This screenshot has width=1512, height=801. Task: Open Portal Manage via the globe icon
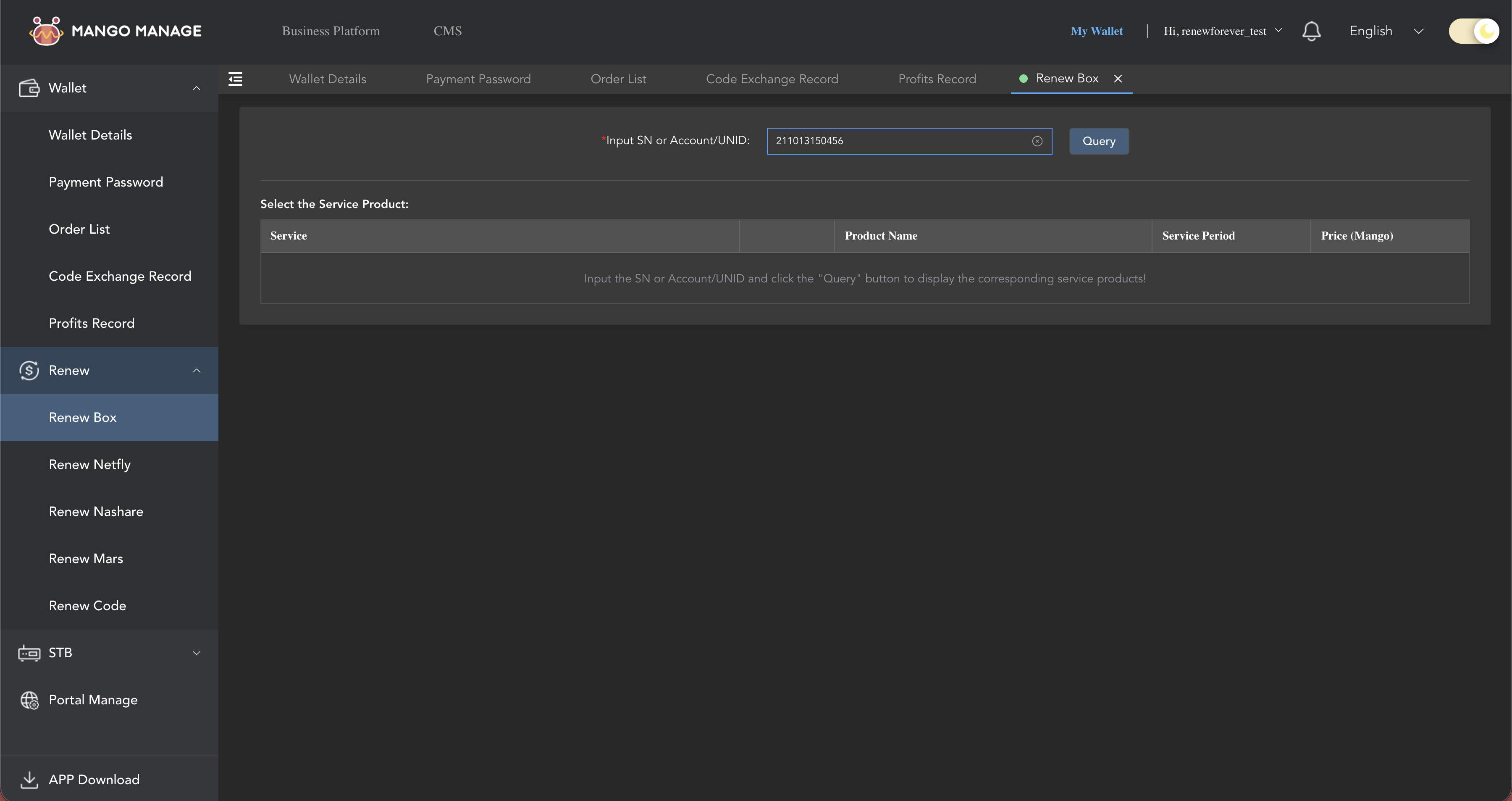(29, 700)
